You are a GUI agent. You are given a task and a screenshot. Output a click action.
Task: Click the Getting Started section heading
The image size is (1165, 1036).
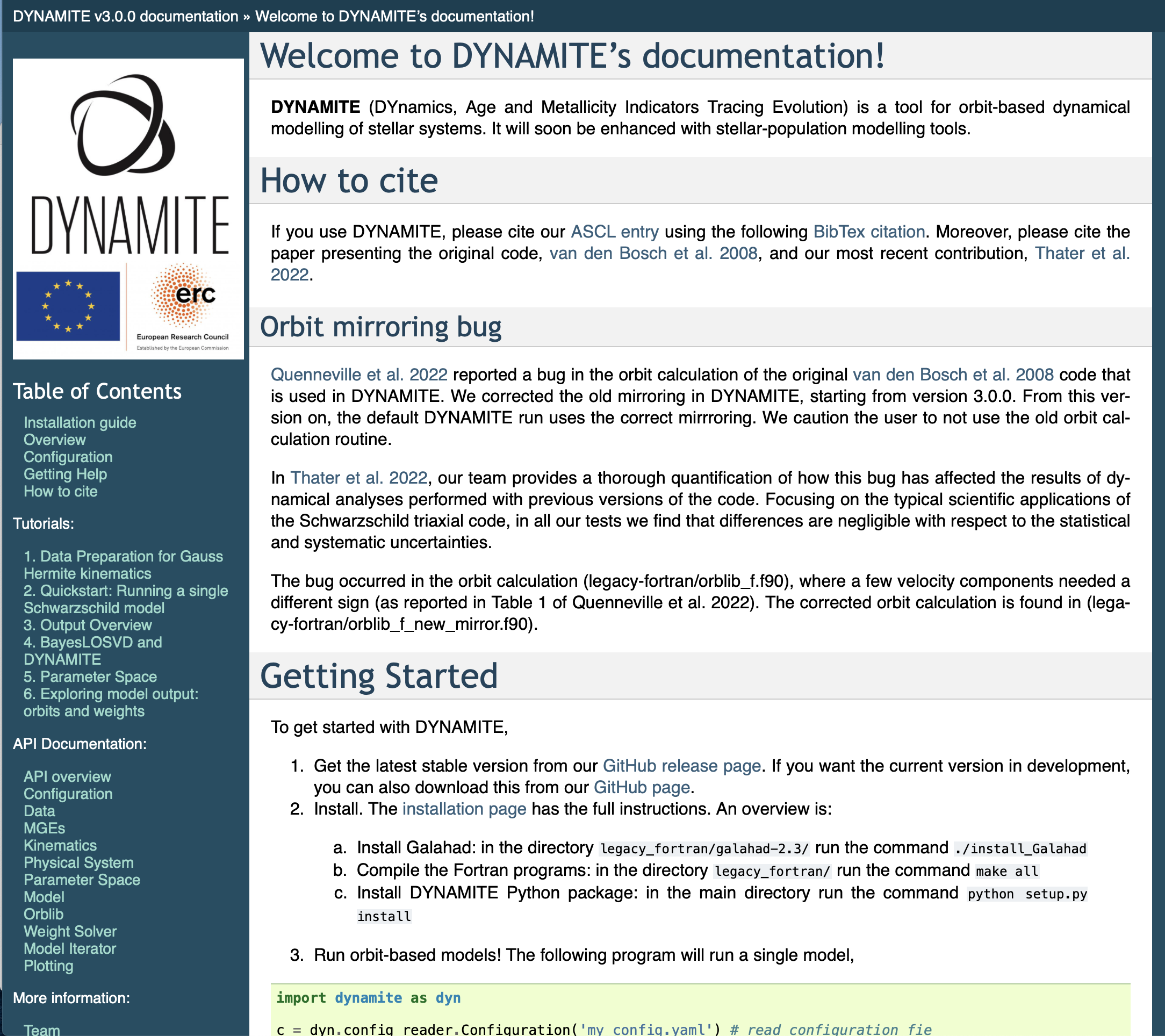(378, 676)
